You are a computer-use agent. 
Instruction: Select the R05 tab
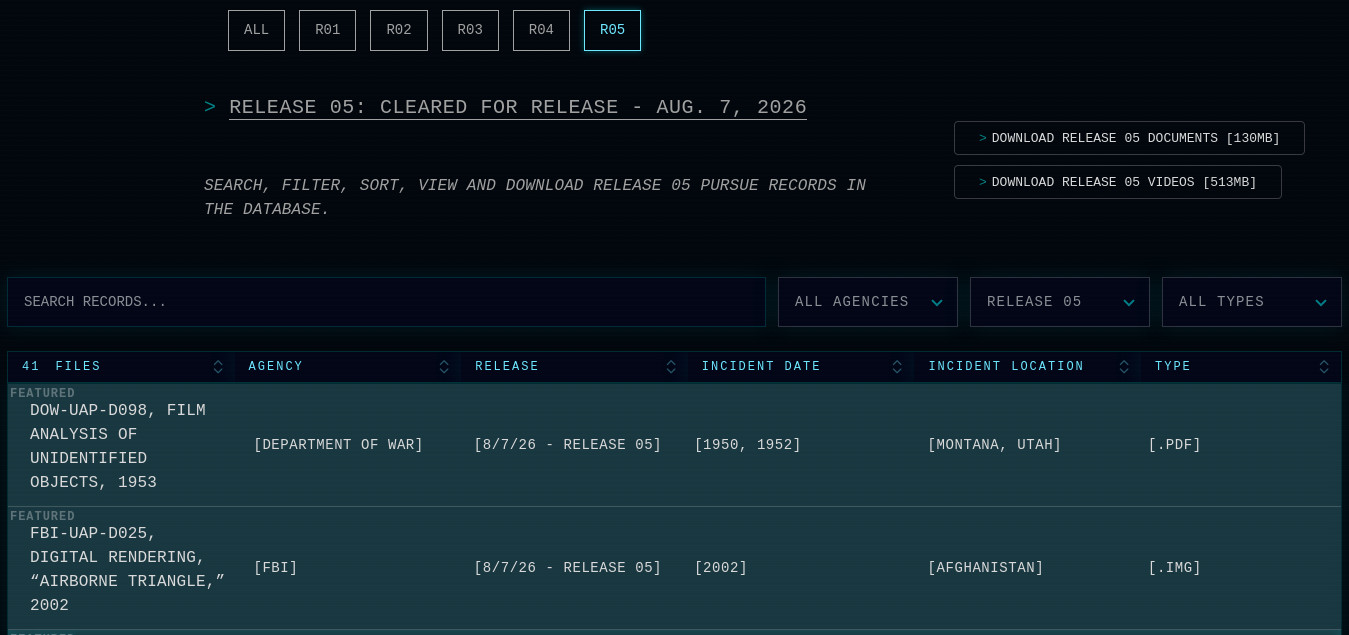click(612, 30)
